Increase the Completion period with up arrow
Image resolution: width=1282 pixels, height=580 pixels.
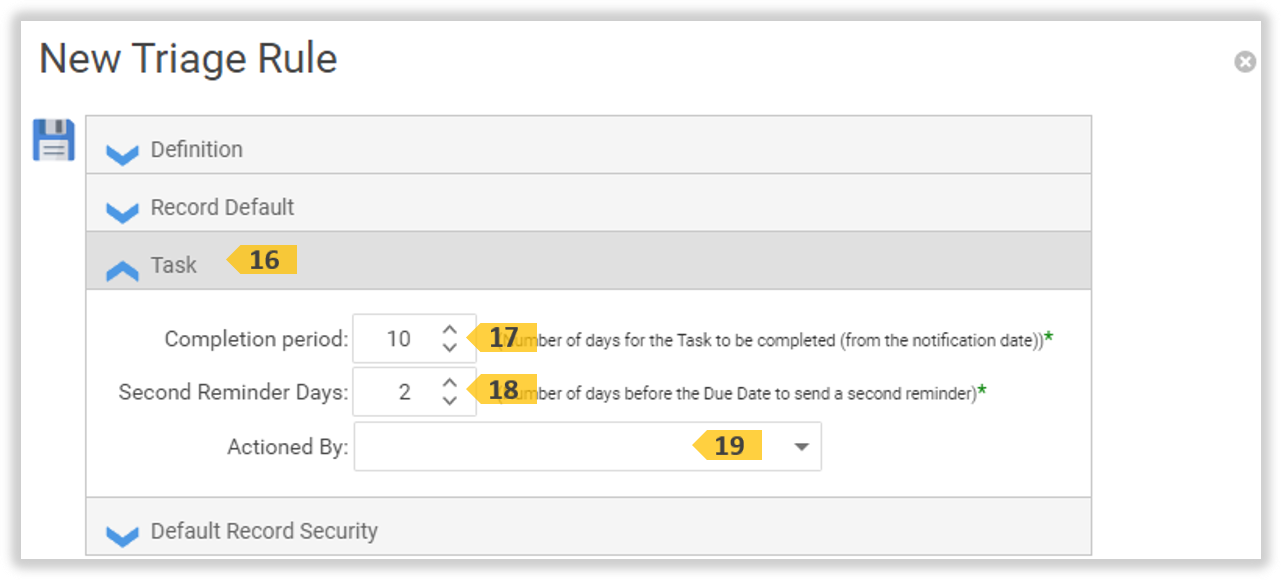coord(450,330)
